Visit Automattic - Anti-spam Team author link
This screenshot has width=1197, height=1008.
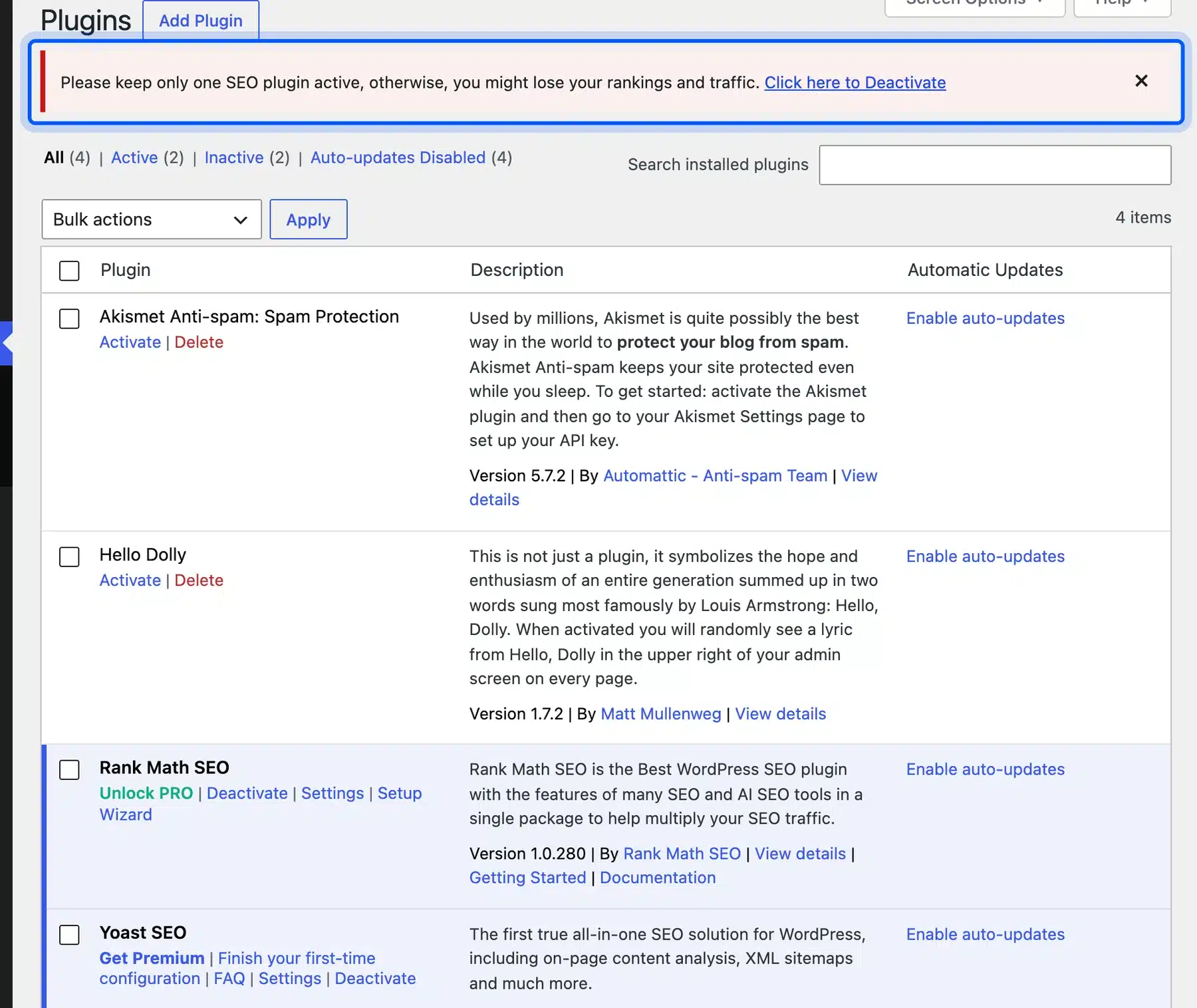[716, 475]
